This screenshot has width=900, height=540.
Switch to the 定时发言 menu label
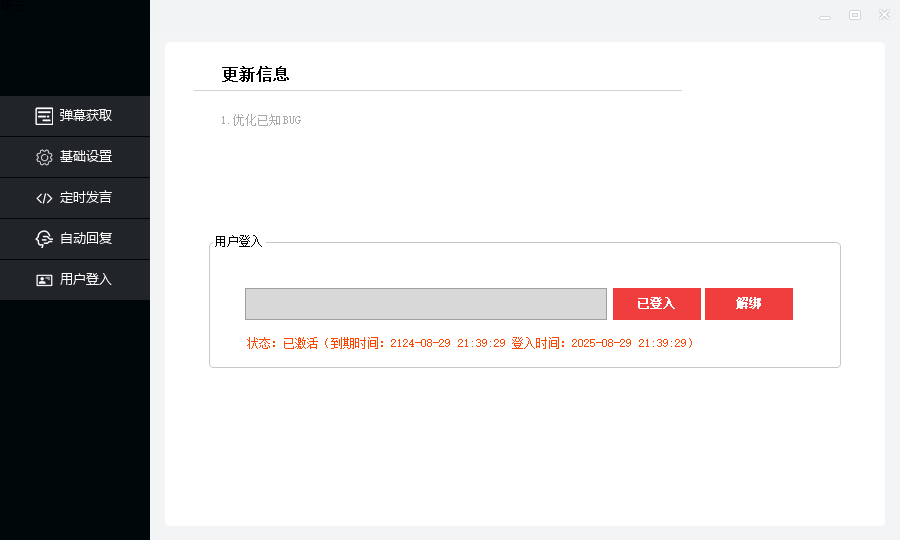point(86,198)
